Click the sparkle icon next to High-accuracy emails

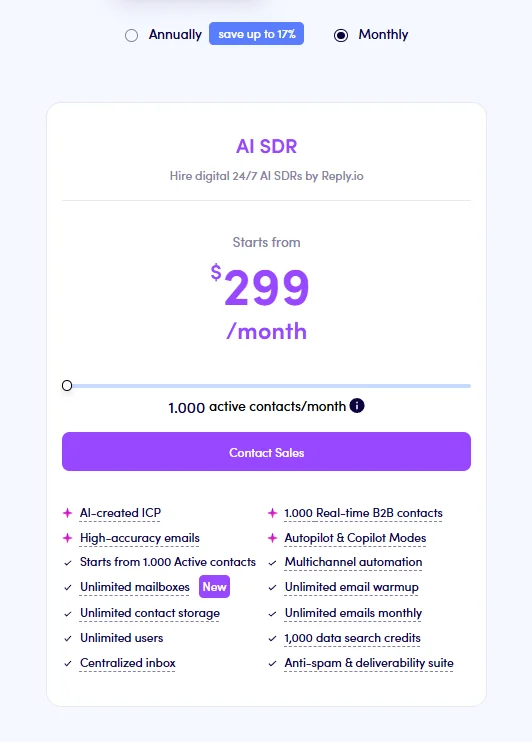[x=68, y=538]
